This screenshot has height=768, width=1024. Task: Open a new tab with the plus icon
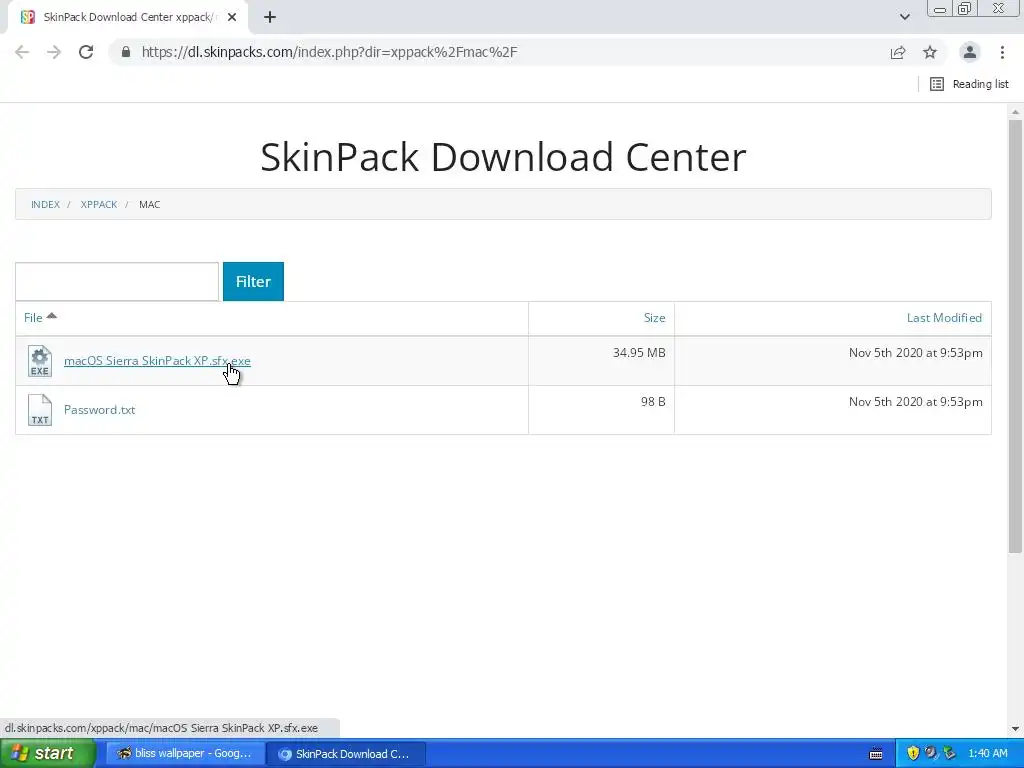click(270, 17)
